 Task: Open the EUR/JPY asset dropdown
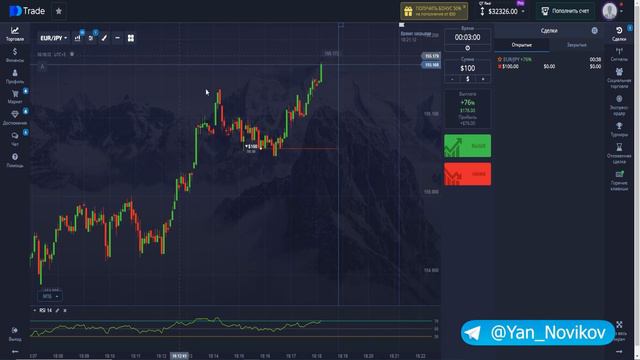[x=53, y=38]
